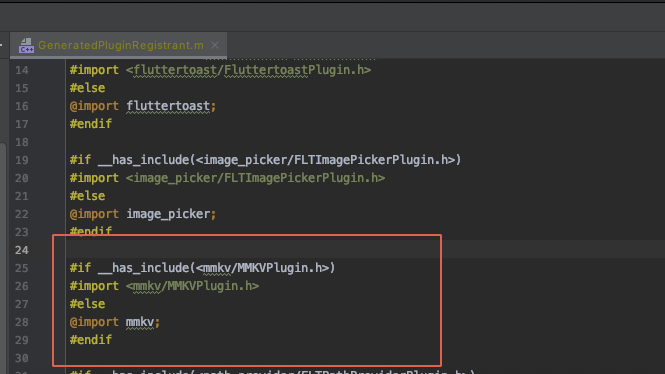Click line number 19 in the gutter
Image resolution: width=665 pixels, height=374 pixels.
tap(22, 160)
